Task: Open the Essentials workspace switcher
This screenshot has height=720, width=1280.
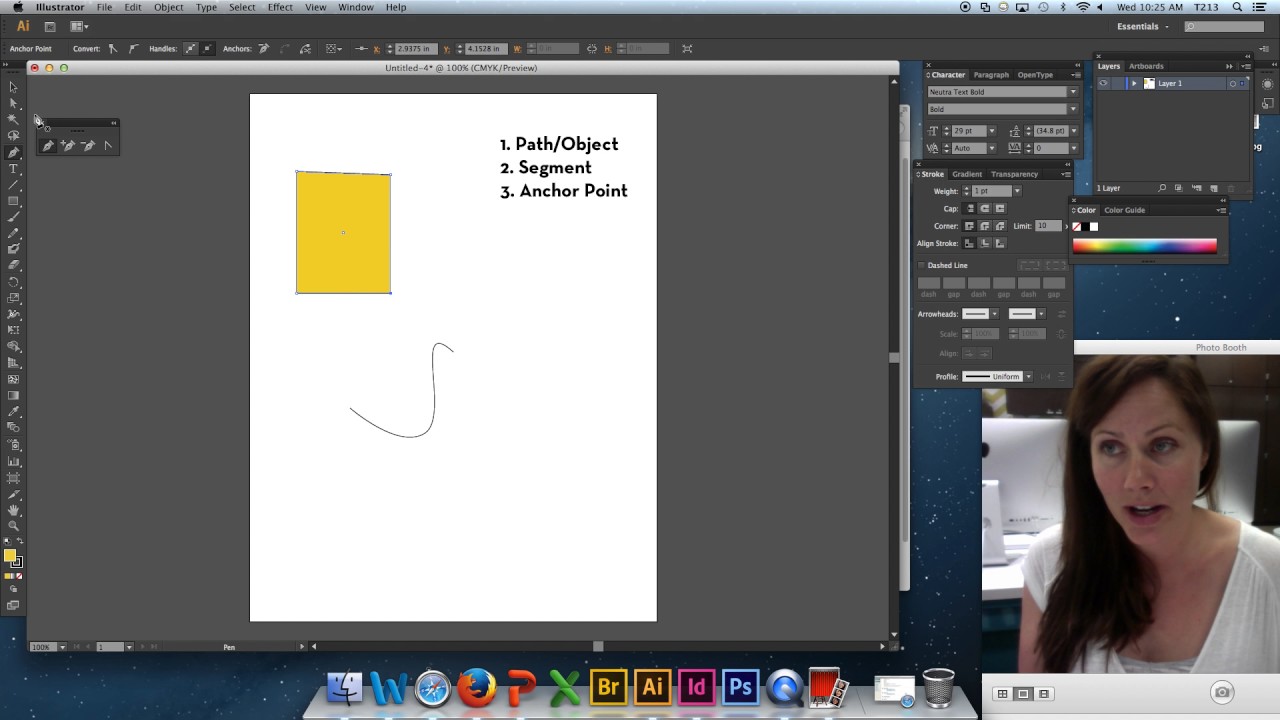Action: click(1143, 27)
